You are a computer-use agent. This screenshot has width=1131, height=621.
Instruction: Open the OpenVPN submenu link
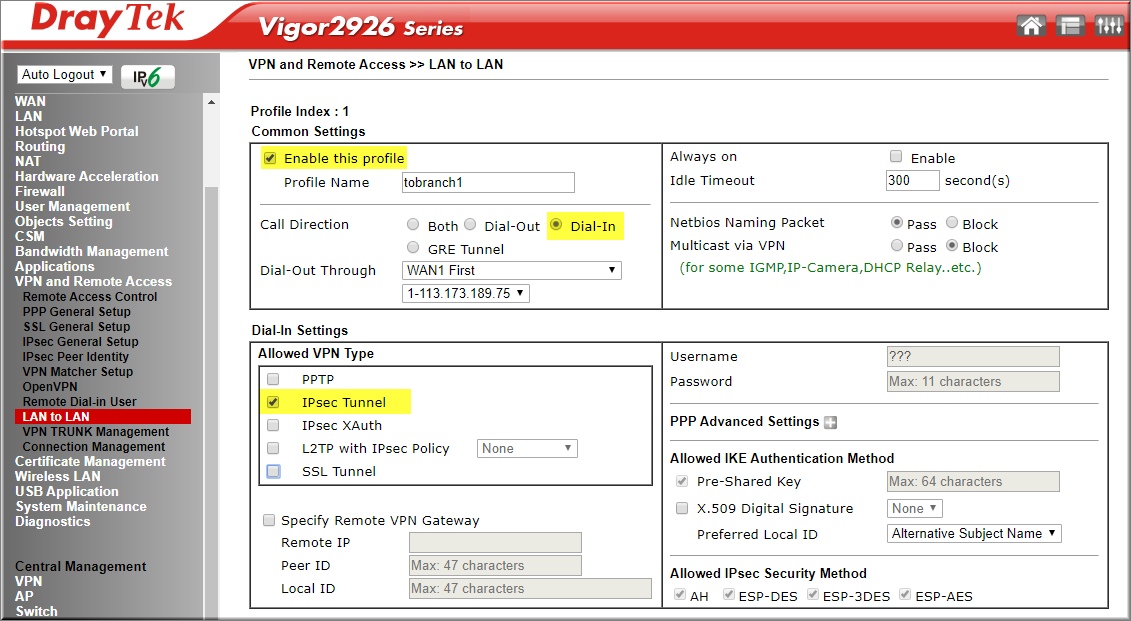[50, 387]
